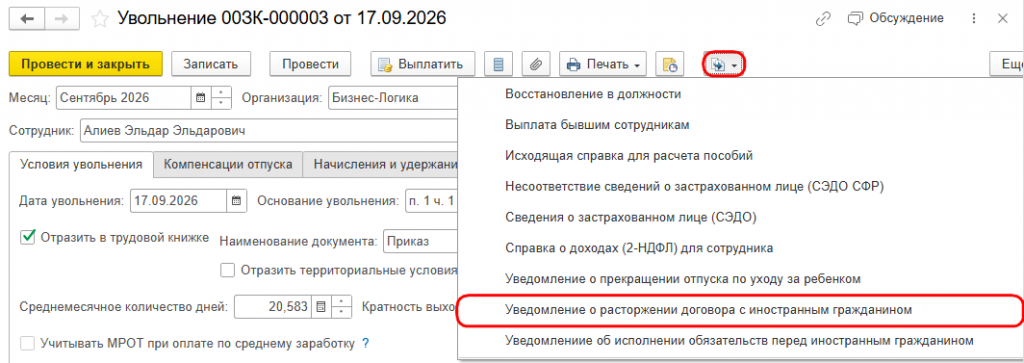Screen dimensions: 1024x363
Task: Select Восстановление в должности menu item
Action: tap(593, 94)
